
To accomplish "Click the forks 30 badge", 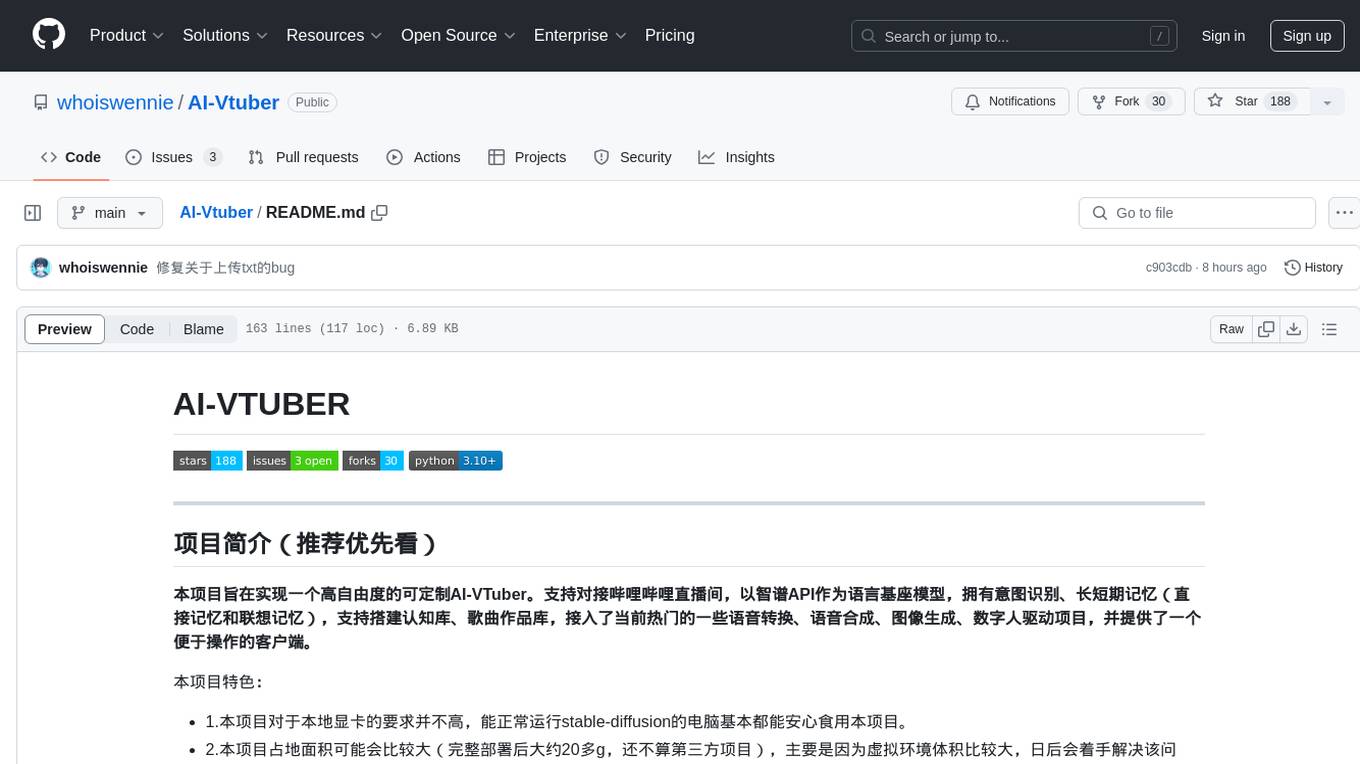I will (x=373, y=461).
